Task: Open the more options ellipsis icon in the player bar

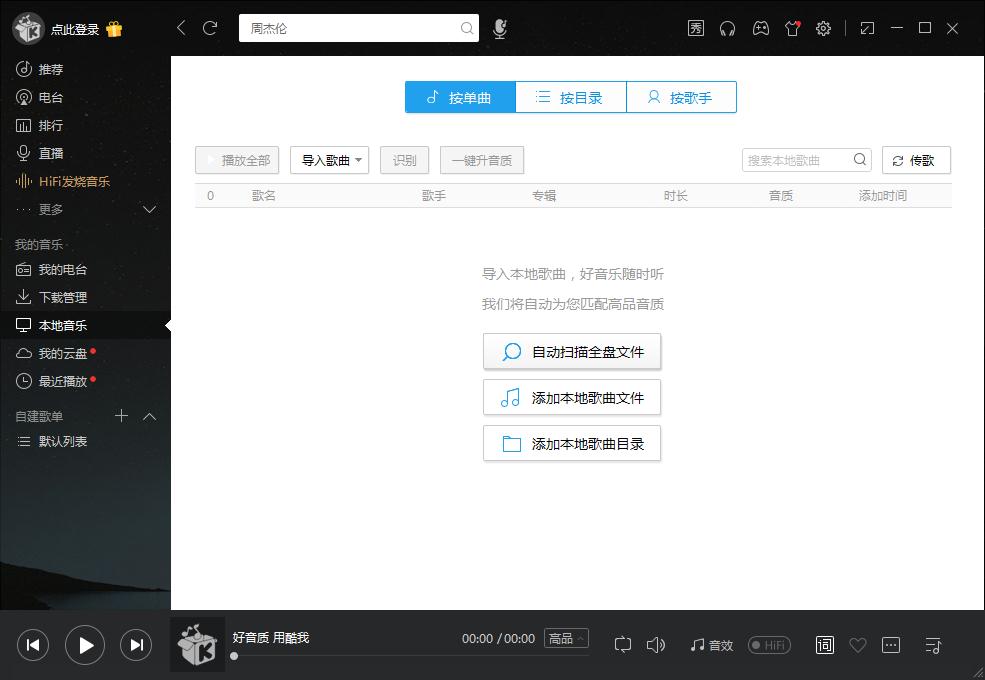Action: pos(891,645)
